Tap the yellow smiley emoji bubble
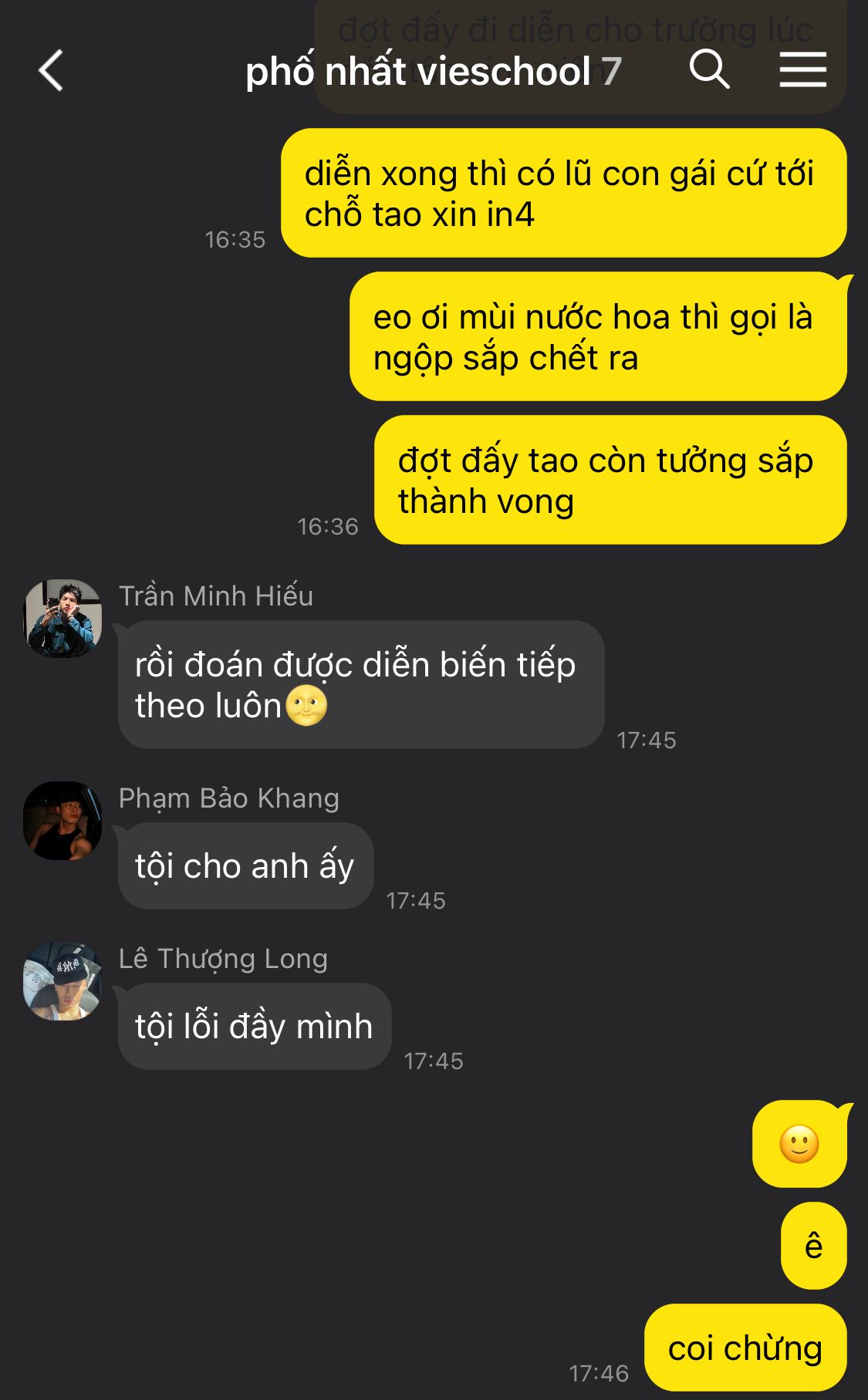 tap(799, 1144)
